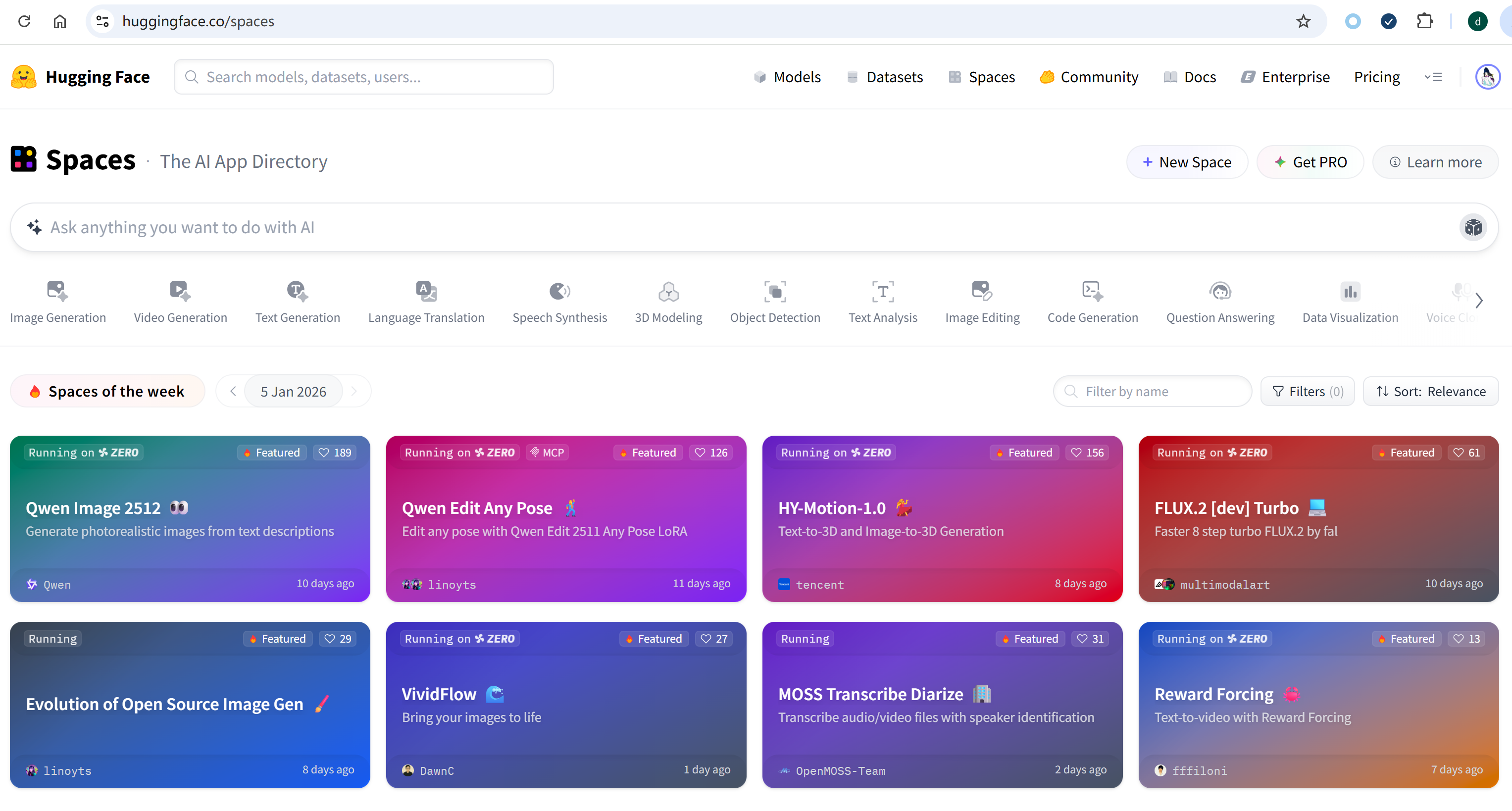
Task: Expand the header more-options menu
Action: [1433, 77]
